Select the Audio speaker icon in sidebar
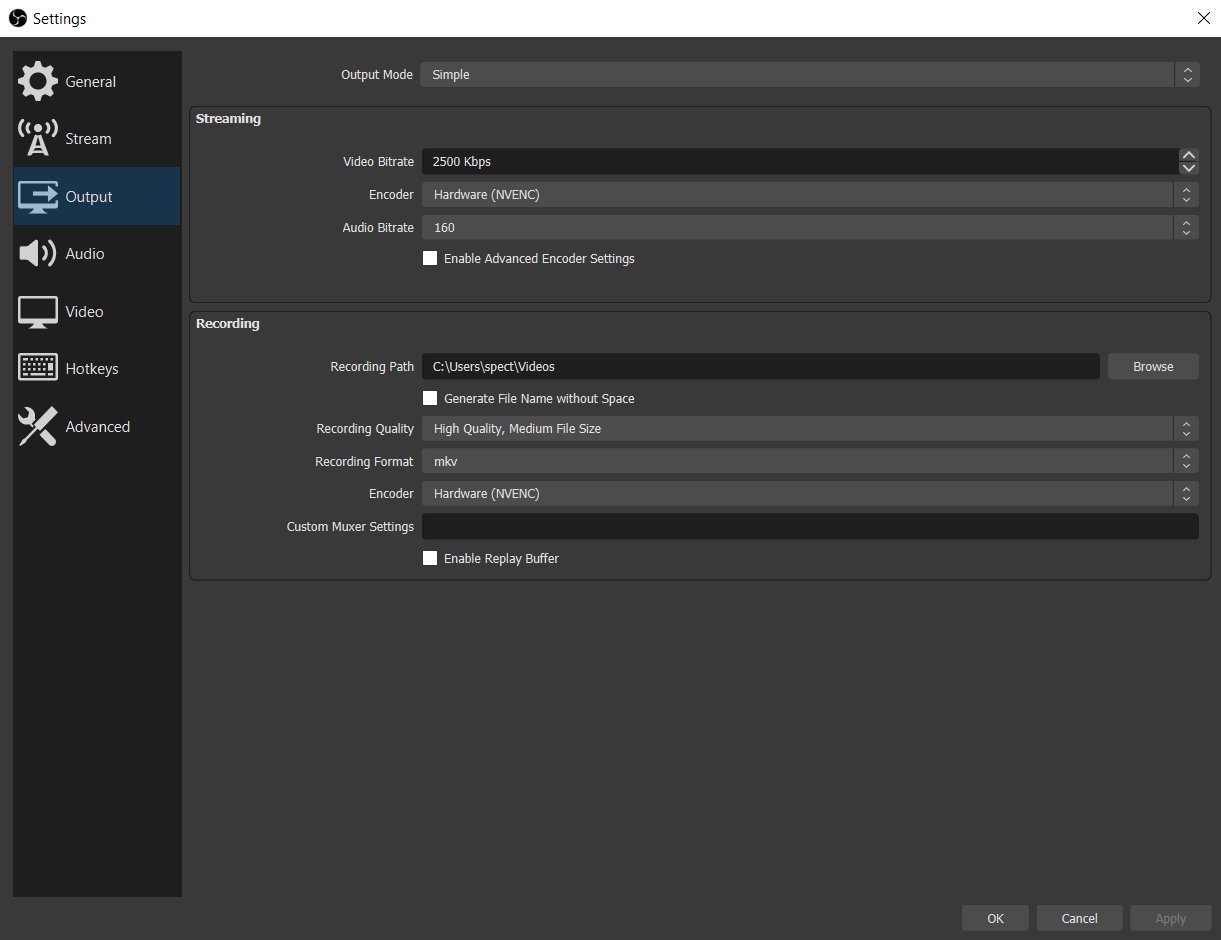1221x940 pixels. coord(37,253)
